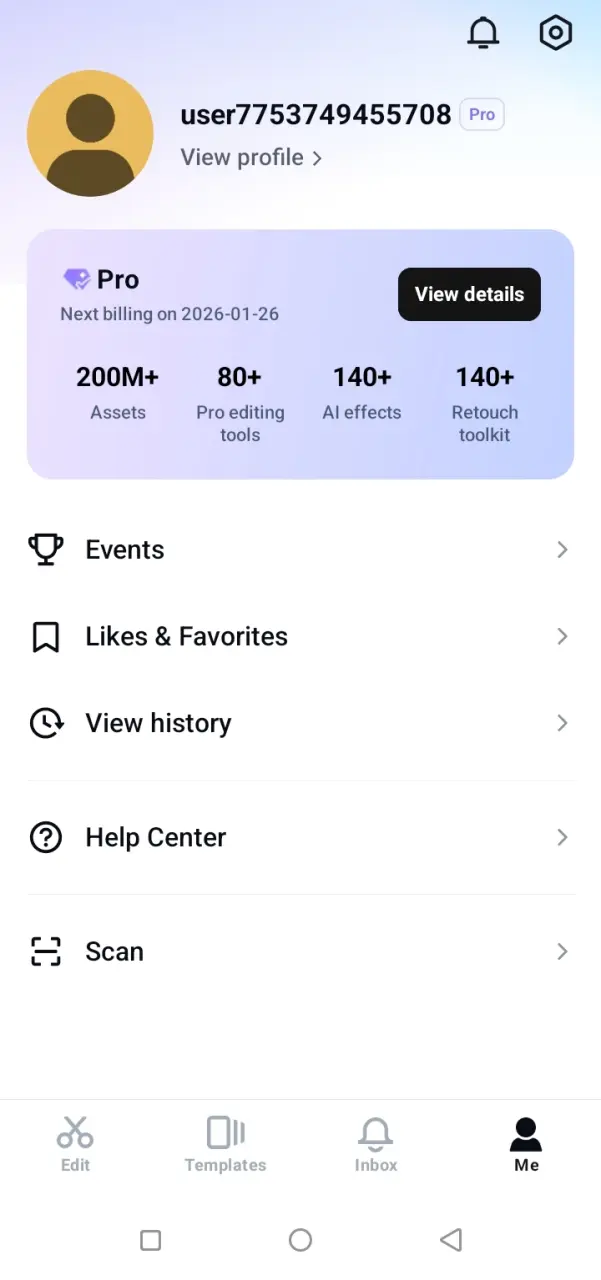Viewport: 601px width, 1280px height.
Task: Click the View details button
Action: point(469,294)
